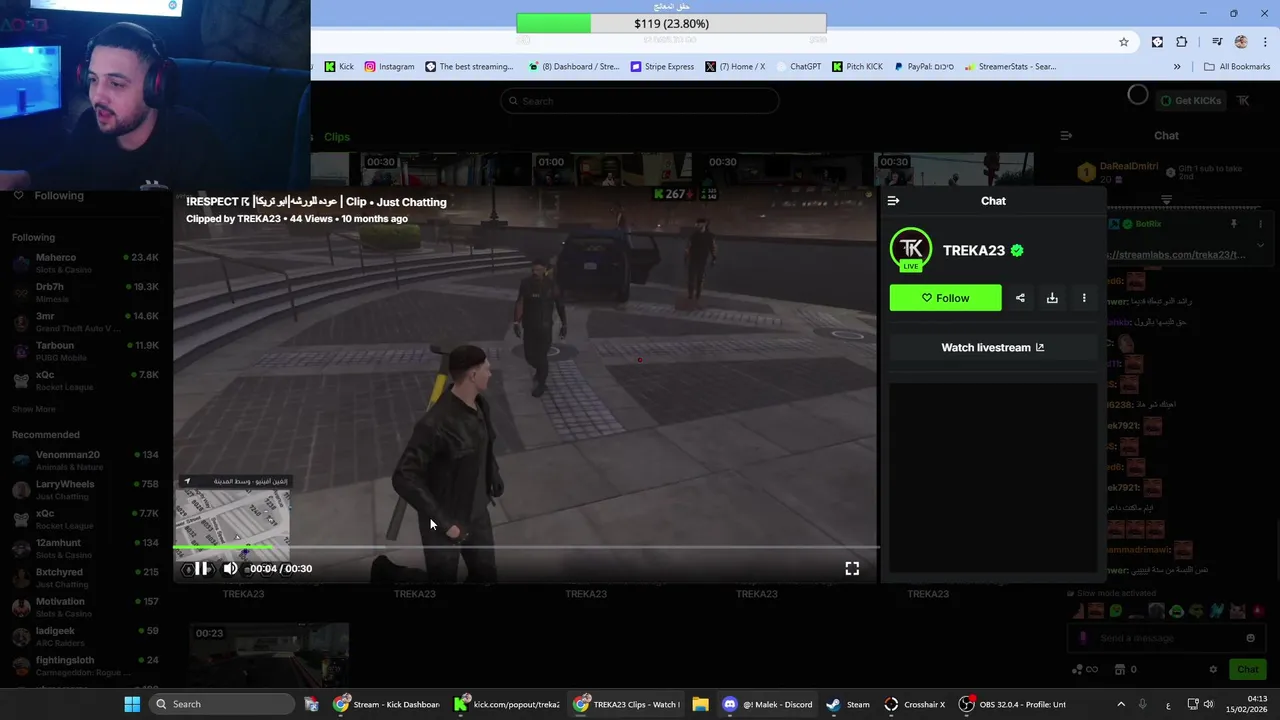Open File Explorer from taskbar

click(x=700, y=704)
